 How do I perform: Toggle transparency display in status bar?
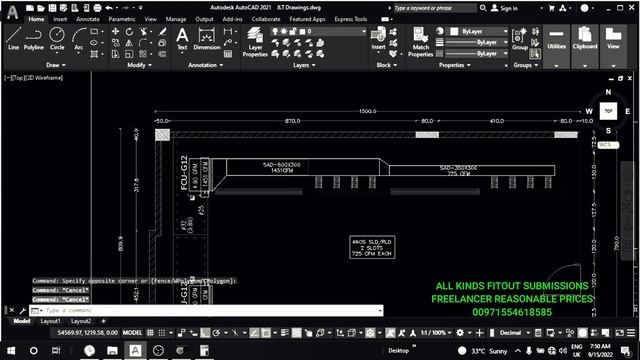point(297,333)
